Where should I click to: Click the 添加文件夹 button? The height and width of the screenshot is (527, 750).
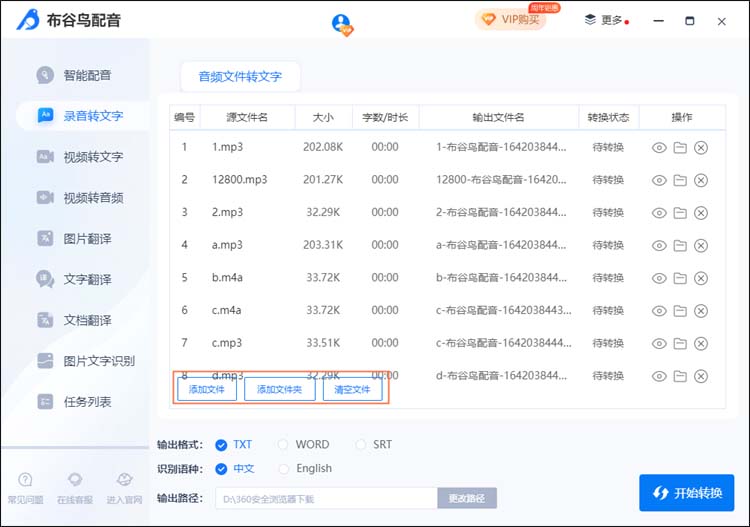pos(280,389)
